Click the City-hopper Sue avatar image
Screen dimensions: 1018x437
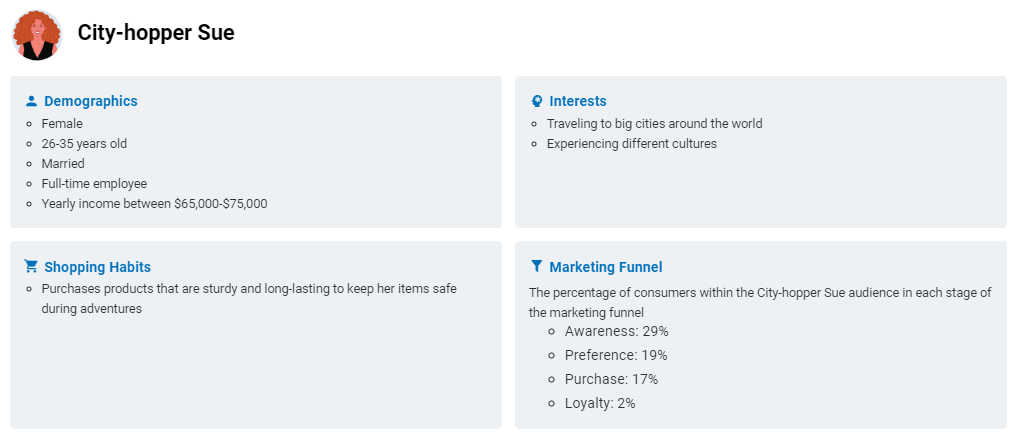[x=37, y=35]
